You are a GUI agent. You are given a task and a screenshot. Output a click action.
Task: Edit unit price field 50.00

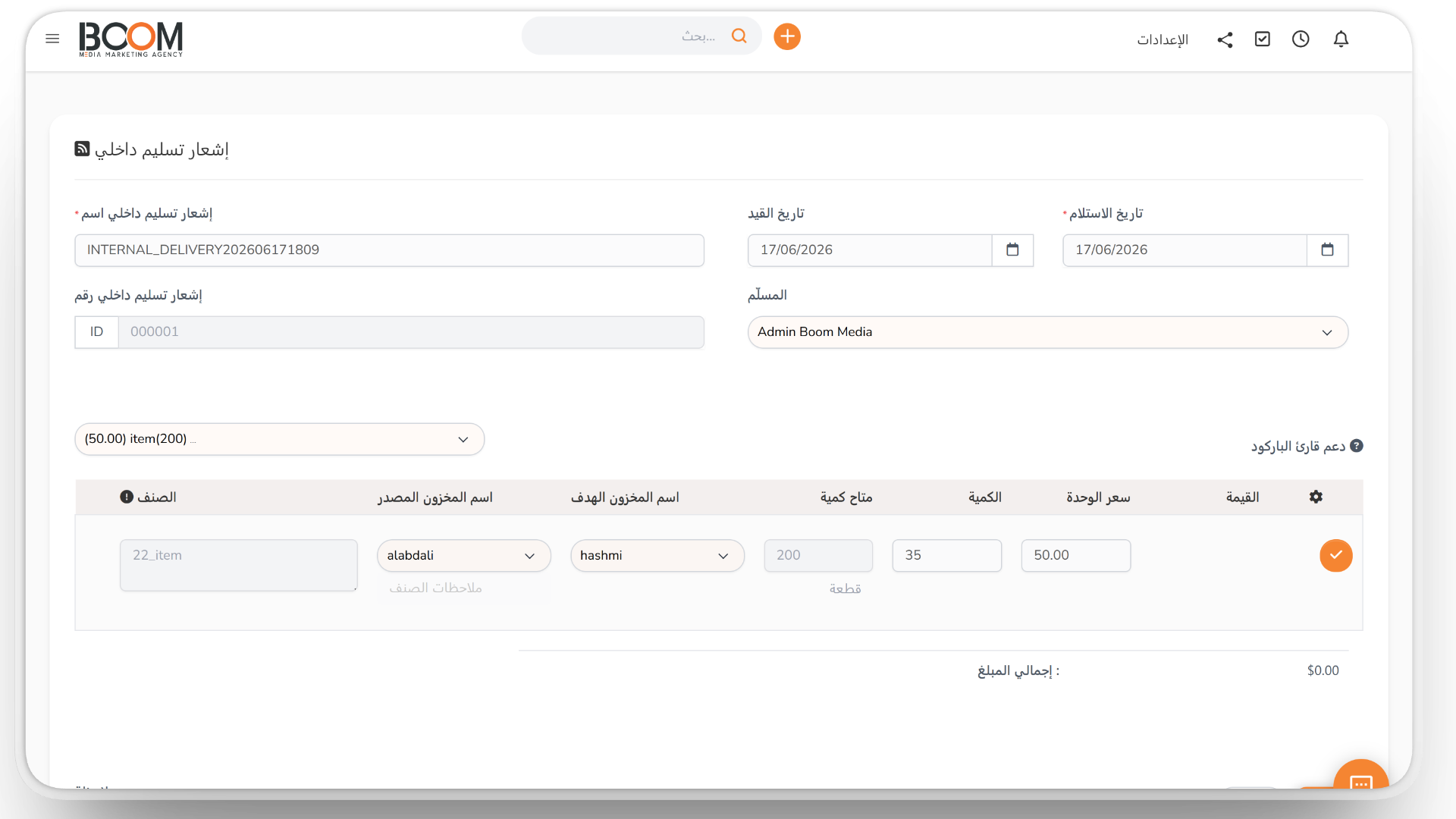[x=1076, y=556]
